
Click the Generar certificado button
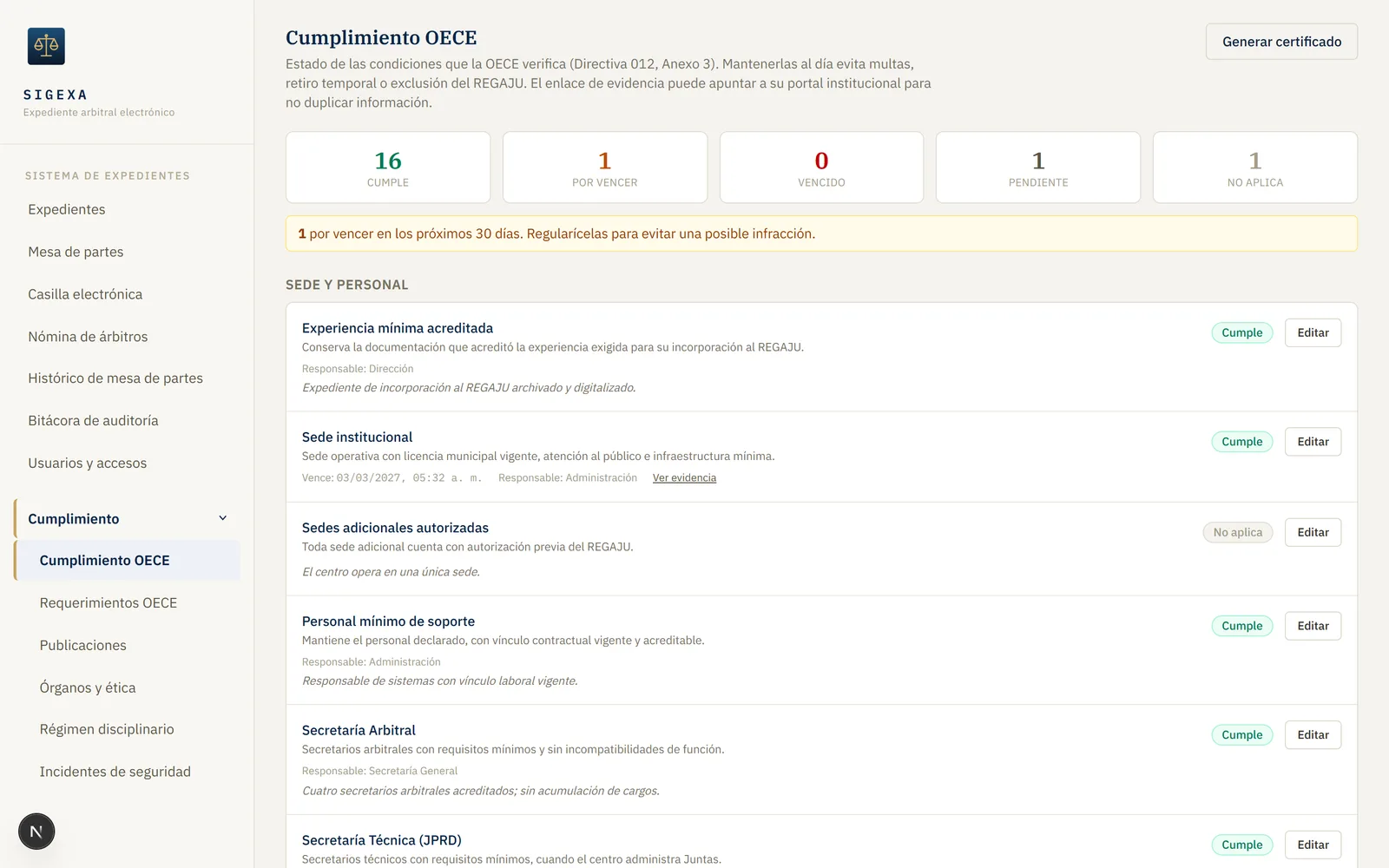tap(1281, 42)
